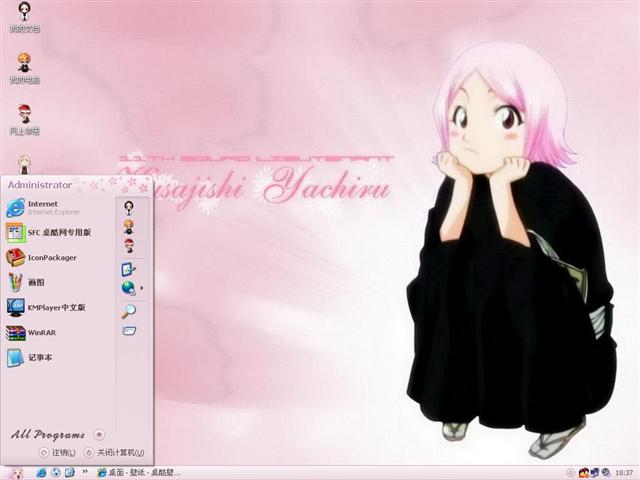Open the Control Panel icon in Start menu right column

[x=129, y=269]
